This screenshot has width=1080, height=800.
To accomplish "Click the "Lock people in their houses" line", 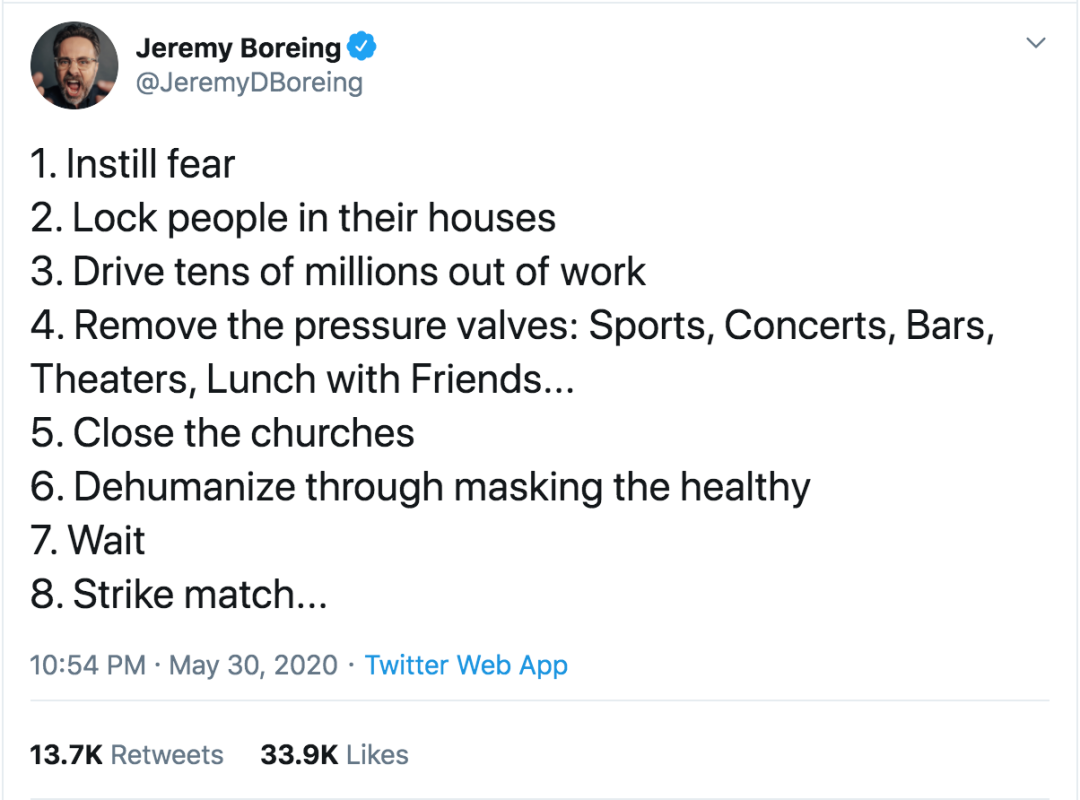I will pos(293,218).
